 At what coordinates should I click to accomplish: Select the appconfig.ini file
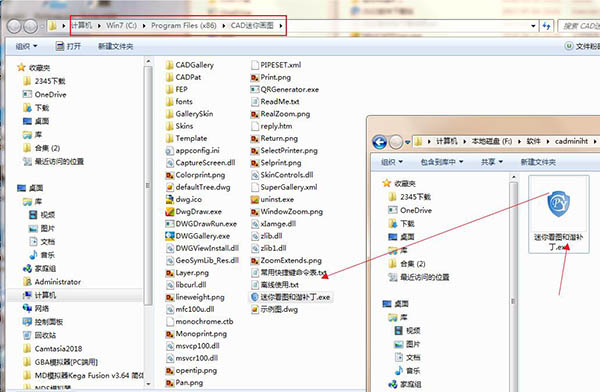(x=192, y=150)
